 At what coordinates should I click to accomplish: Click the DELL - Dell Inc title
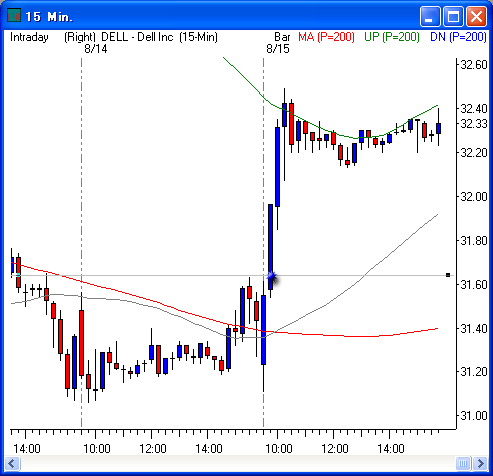(137, 37)
